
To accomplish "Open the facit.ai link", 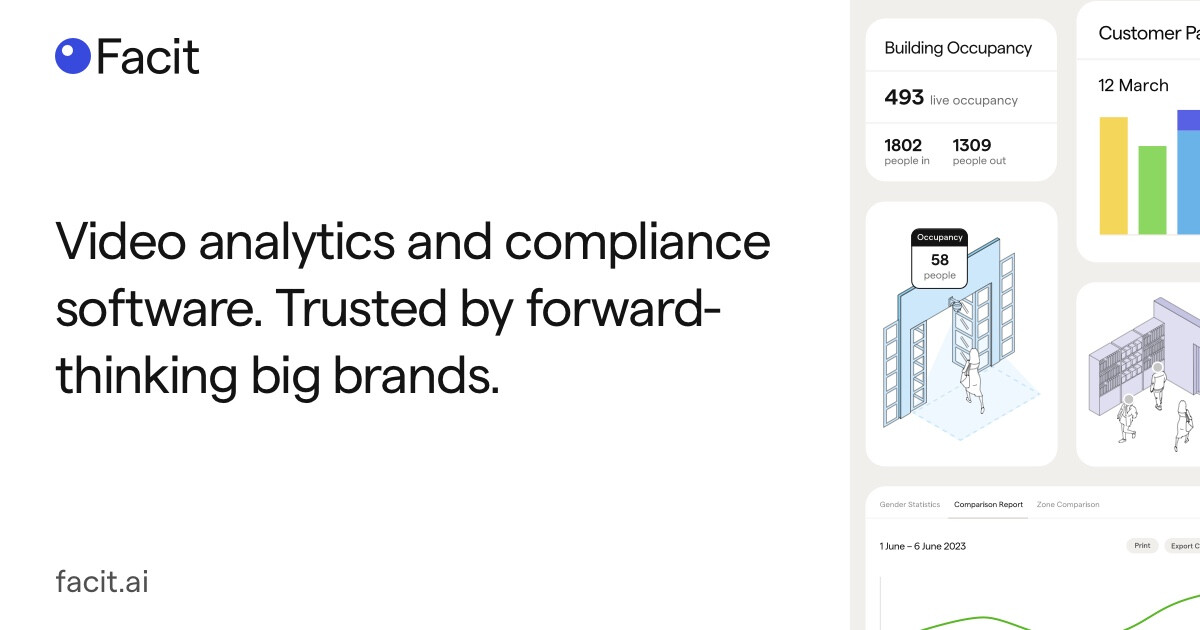I will (x=102, y=582).
